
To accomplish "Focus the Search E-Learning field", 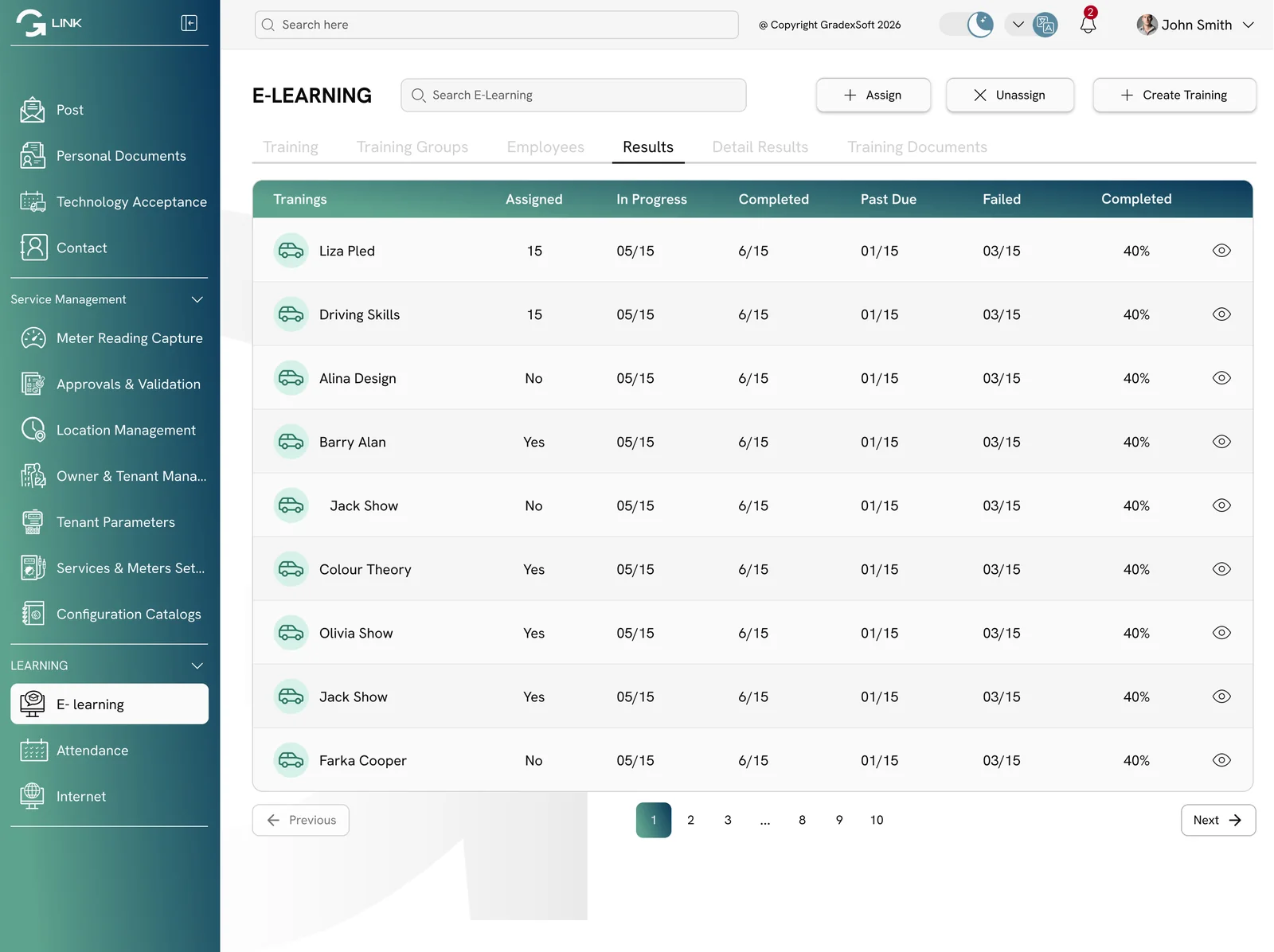I will pyautogui.click(x=573, y=96).
